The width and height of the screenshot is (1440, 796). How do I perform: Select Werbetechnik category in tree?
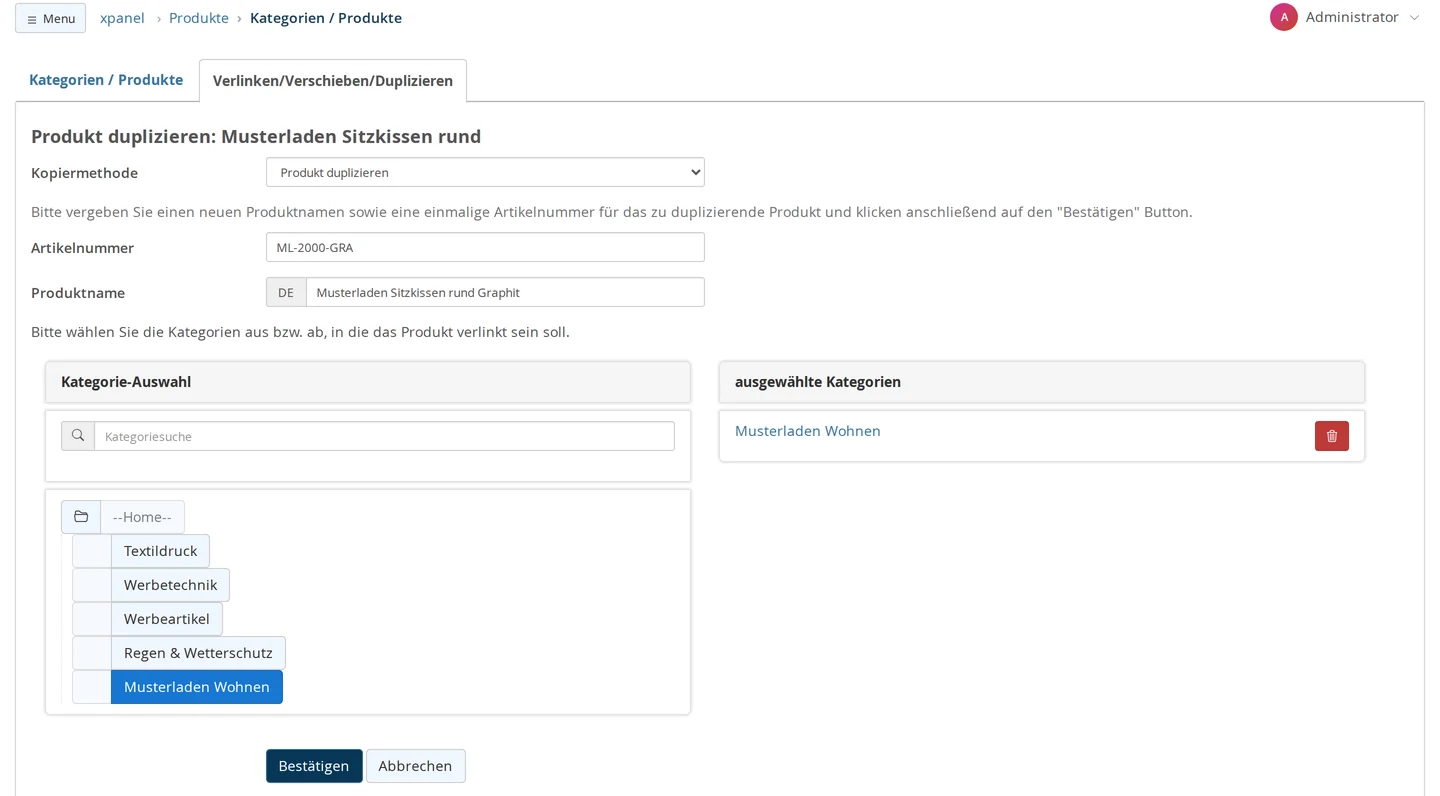(170, 585)
